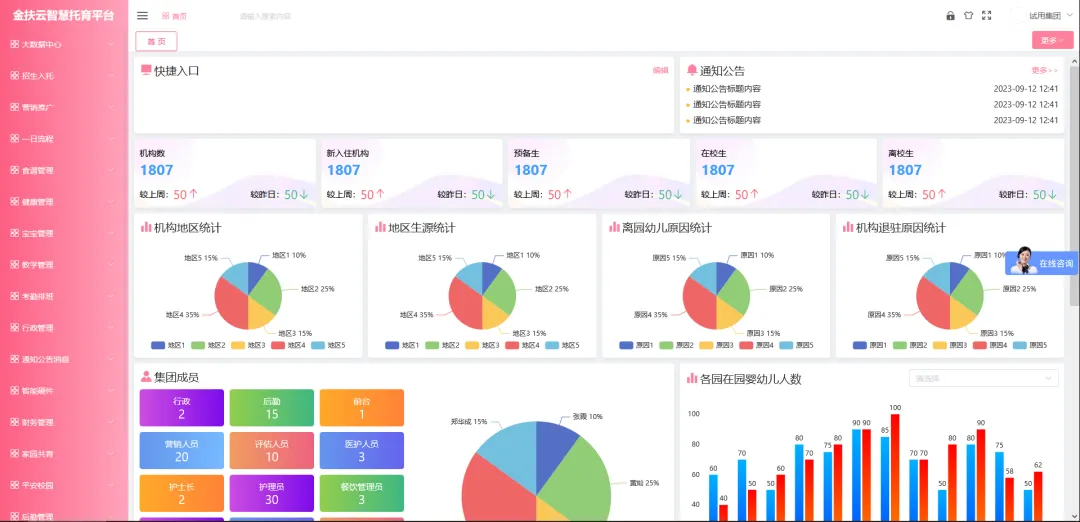
Task: Toggle fullscreen mode icon
Action: (x=986, y=16)
